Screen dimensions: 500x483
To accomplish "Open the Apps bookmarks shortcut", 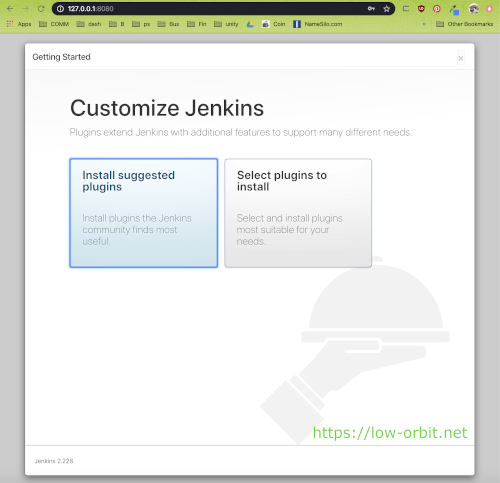I will [x=19, y=24].
